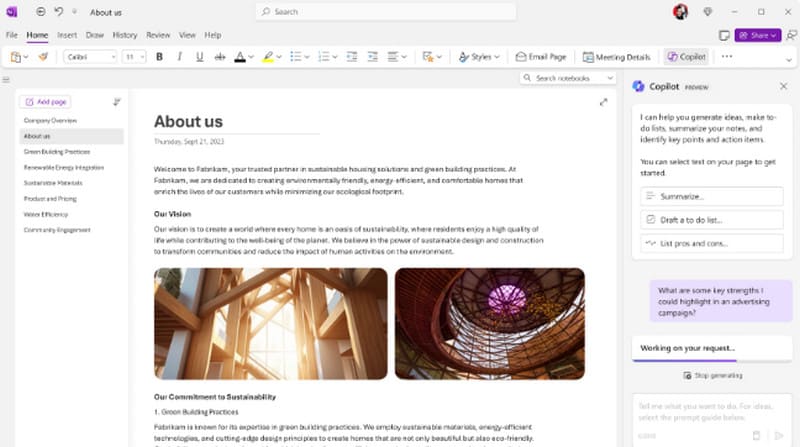Open the paragraph alignment options
The width and height of the screenshot is (800, 447).
coord(396,57)
